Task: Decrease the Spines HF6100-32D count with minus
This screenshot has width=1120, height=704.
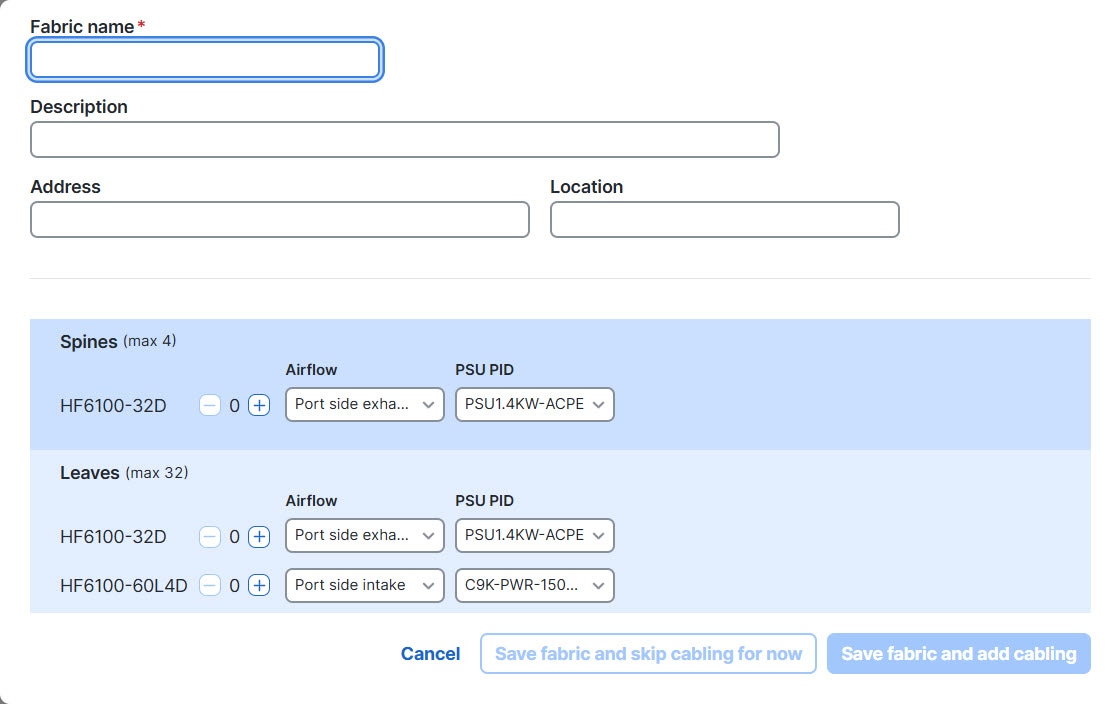Action: (209, 406)
